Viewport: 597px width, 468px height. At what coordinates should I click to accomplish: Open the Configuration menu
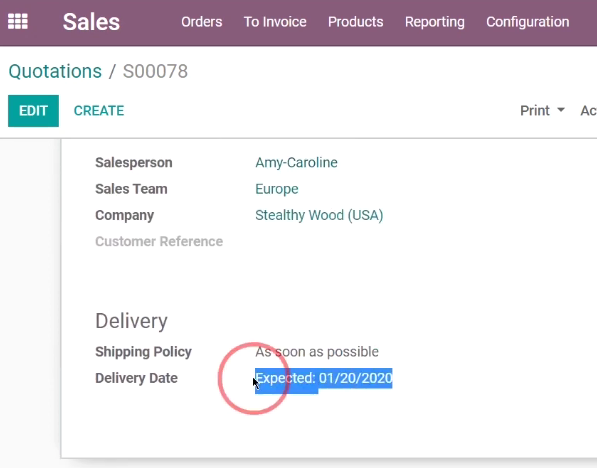(528, 22)
